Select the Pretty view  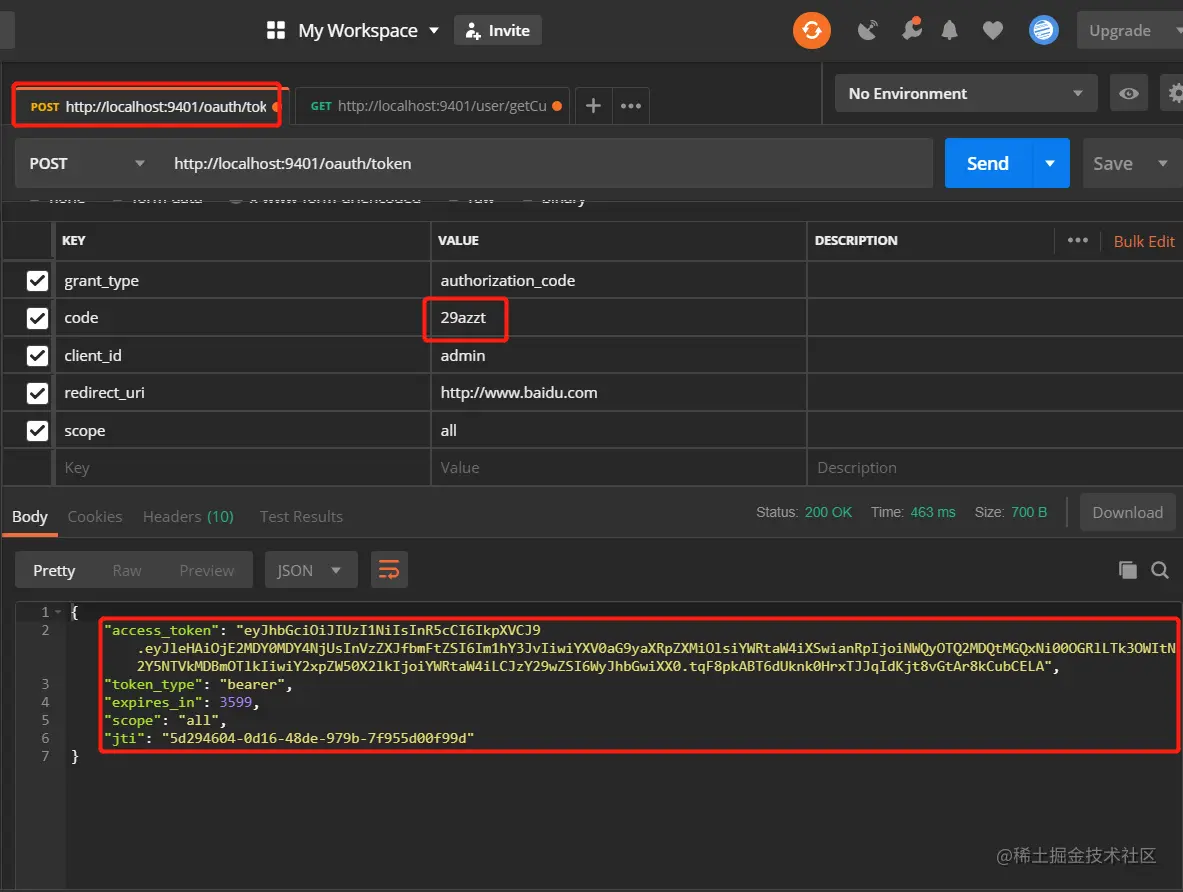(x=54, y=570)
